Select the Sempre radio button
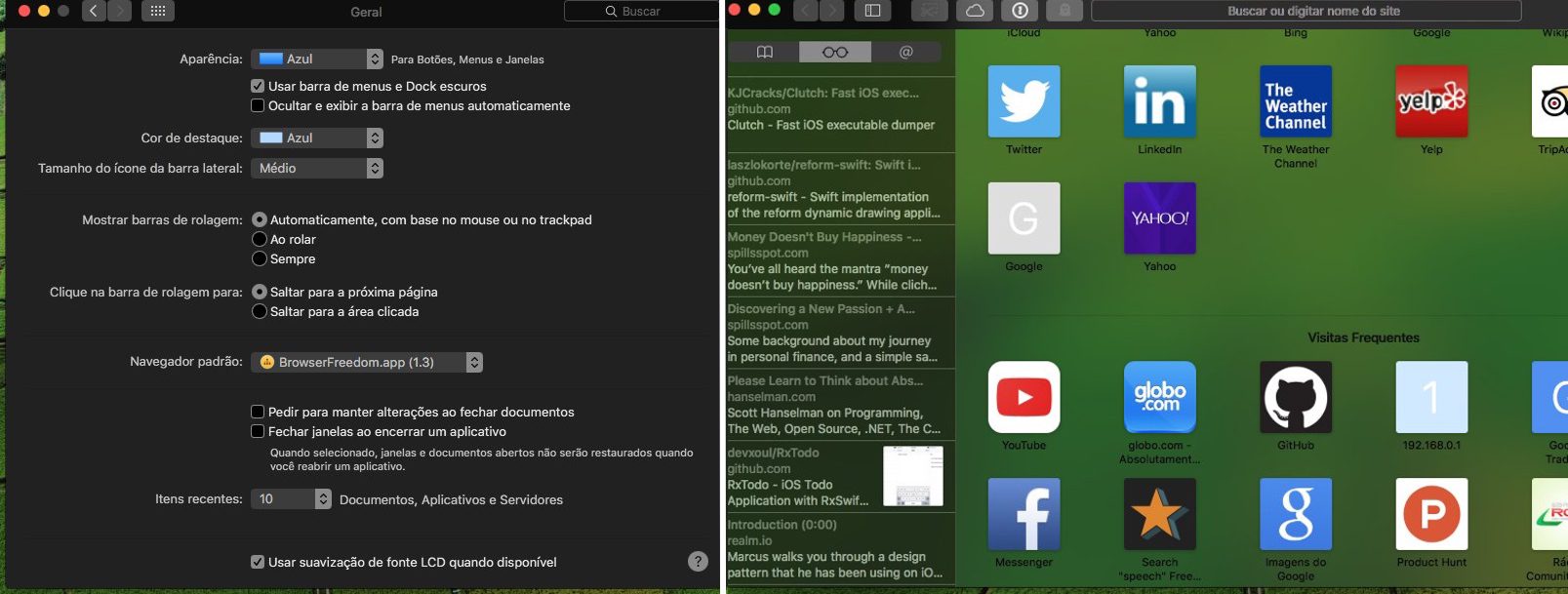Screen dimensions: 1568x594 coord(260,258)
